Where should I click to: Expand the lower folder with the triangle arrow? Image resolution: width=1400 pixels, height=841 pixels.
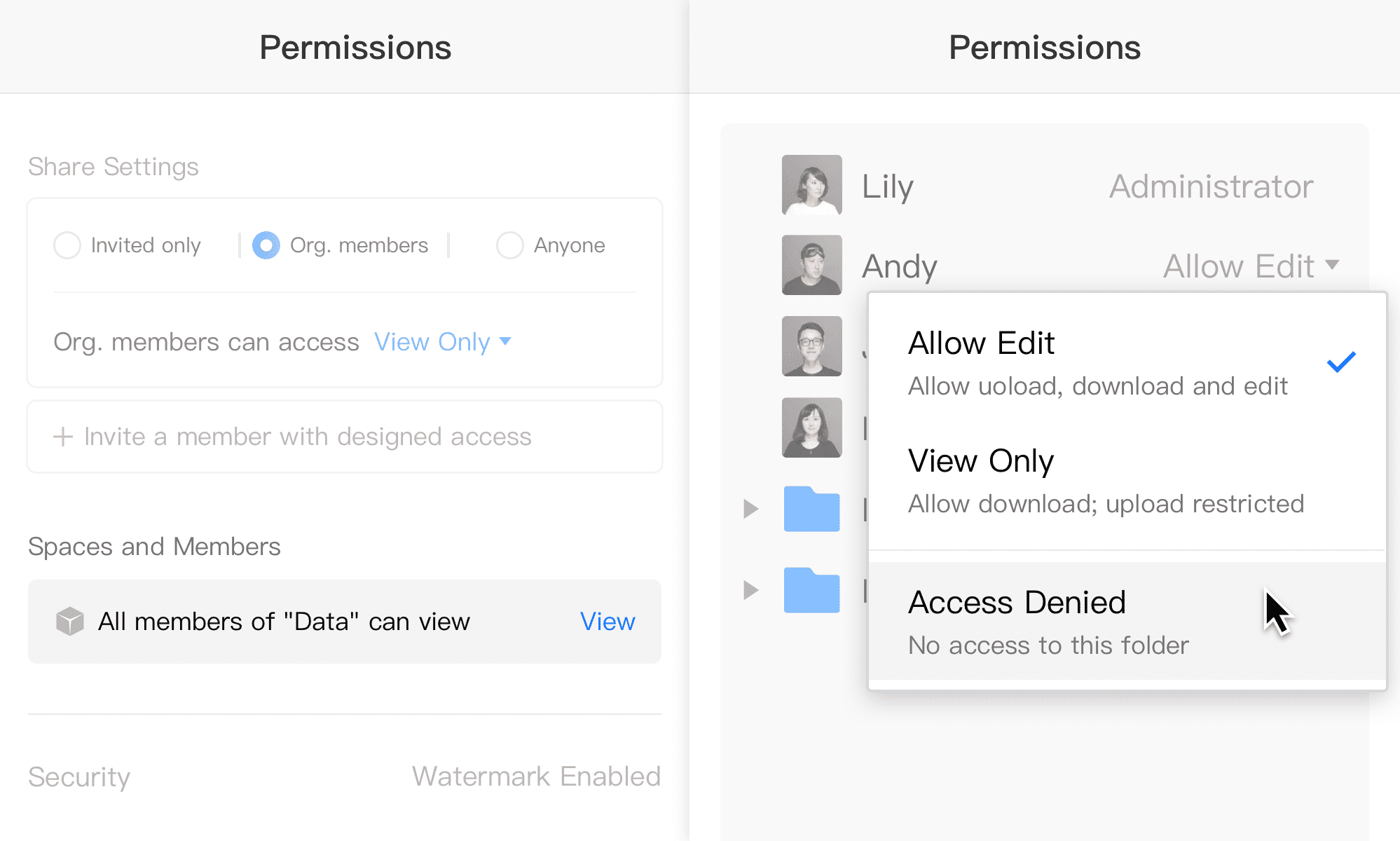pyautogui.click(x=751, y=590)
